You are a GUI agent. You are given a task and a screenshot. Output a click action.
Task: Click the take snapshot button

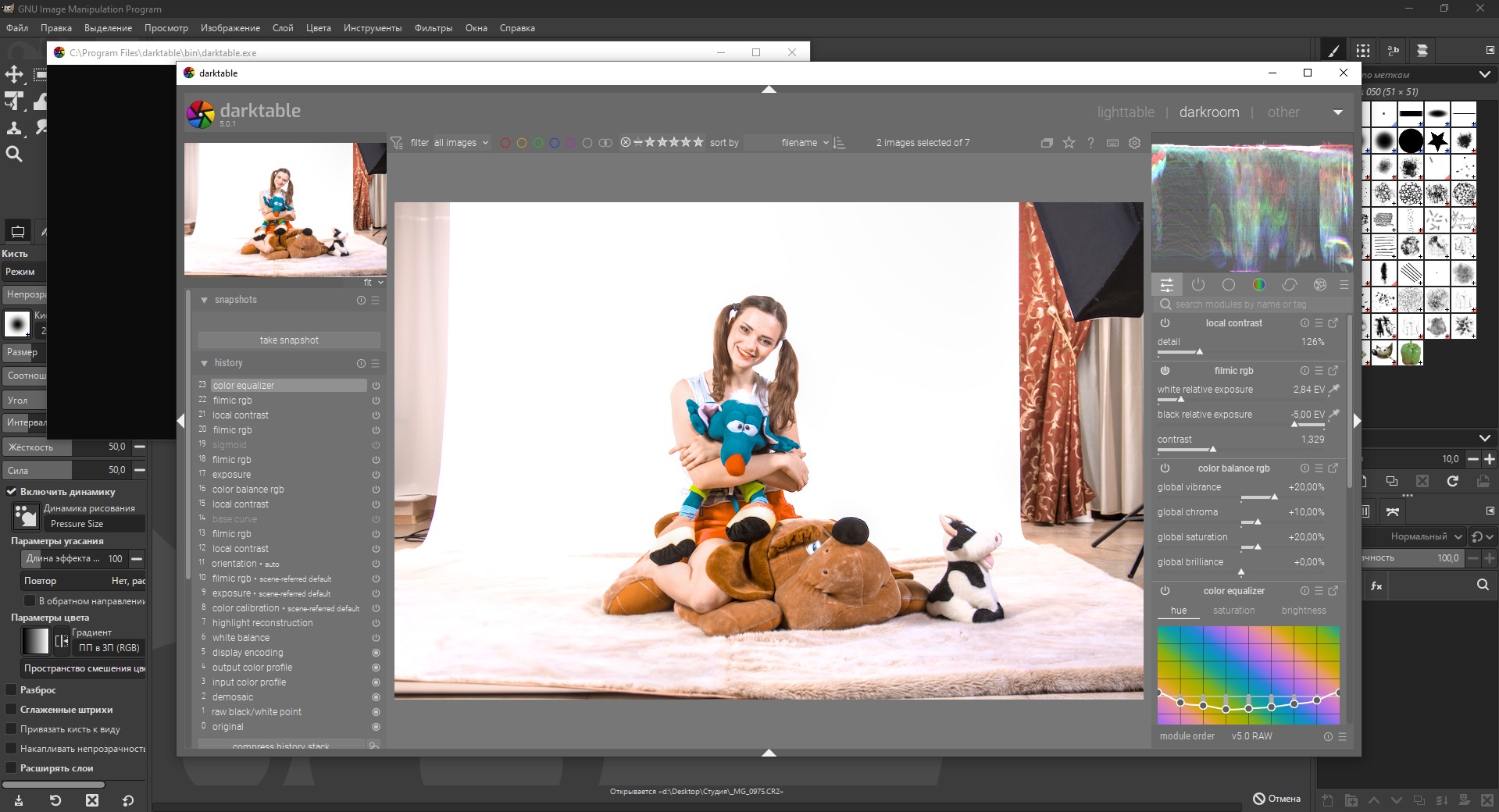(x=289, y=340)
